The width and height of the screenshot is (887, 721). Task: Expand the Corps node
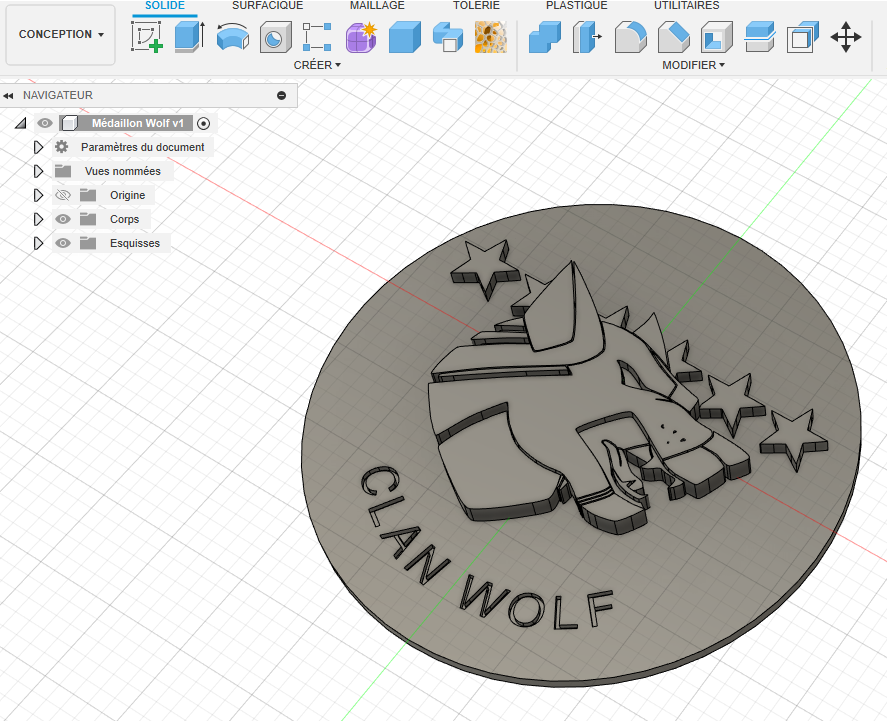(38, 219)
